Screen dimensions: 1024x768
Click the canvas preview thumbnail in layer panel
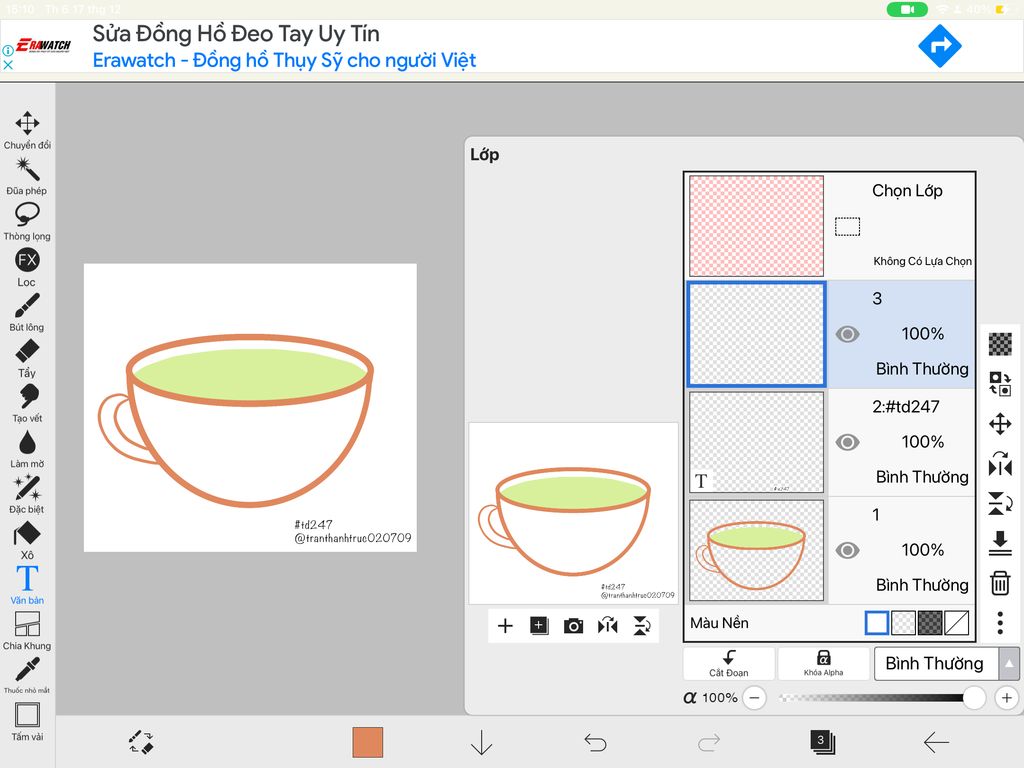(x=573, y=513)
